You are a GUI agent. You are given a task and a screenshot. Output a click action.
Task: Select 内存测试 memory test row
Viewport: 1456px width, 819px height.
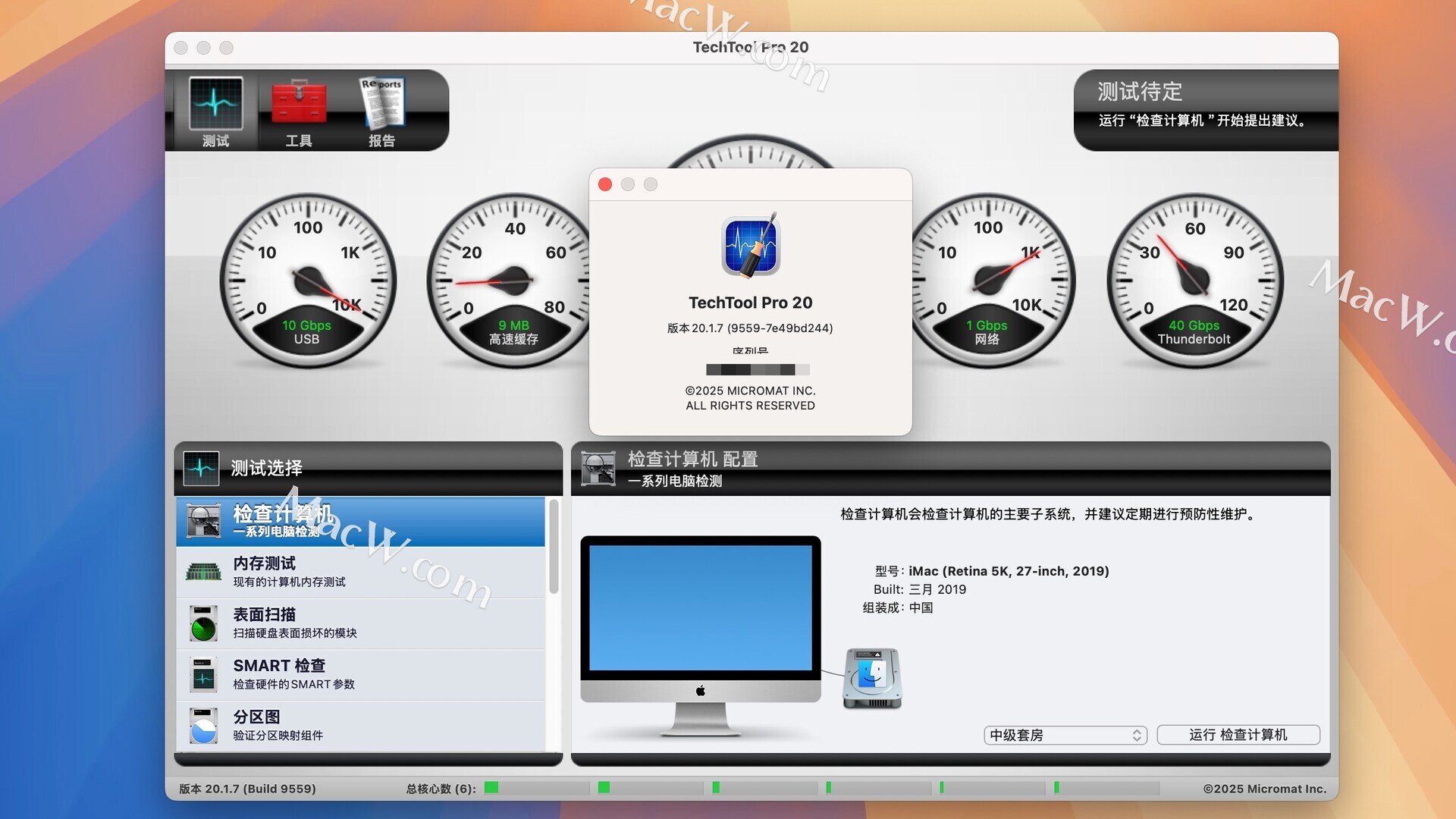(360, 573)
